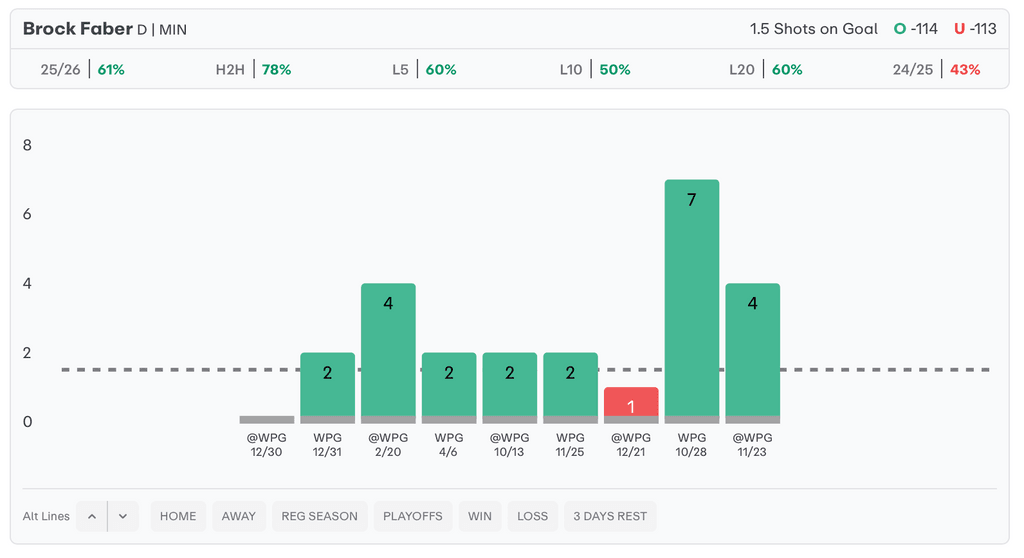This screenshot has height=558, width=1024.
Task: Open the 25/26 season 61% stat
Action: click(82, 70)
